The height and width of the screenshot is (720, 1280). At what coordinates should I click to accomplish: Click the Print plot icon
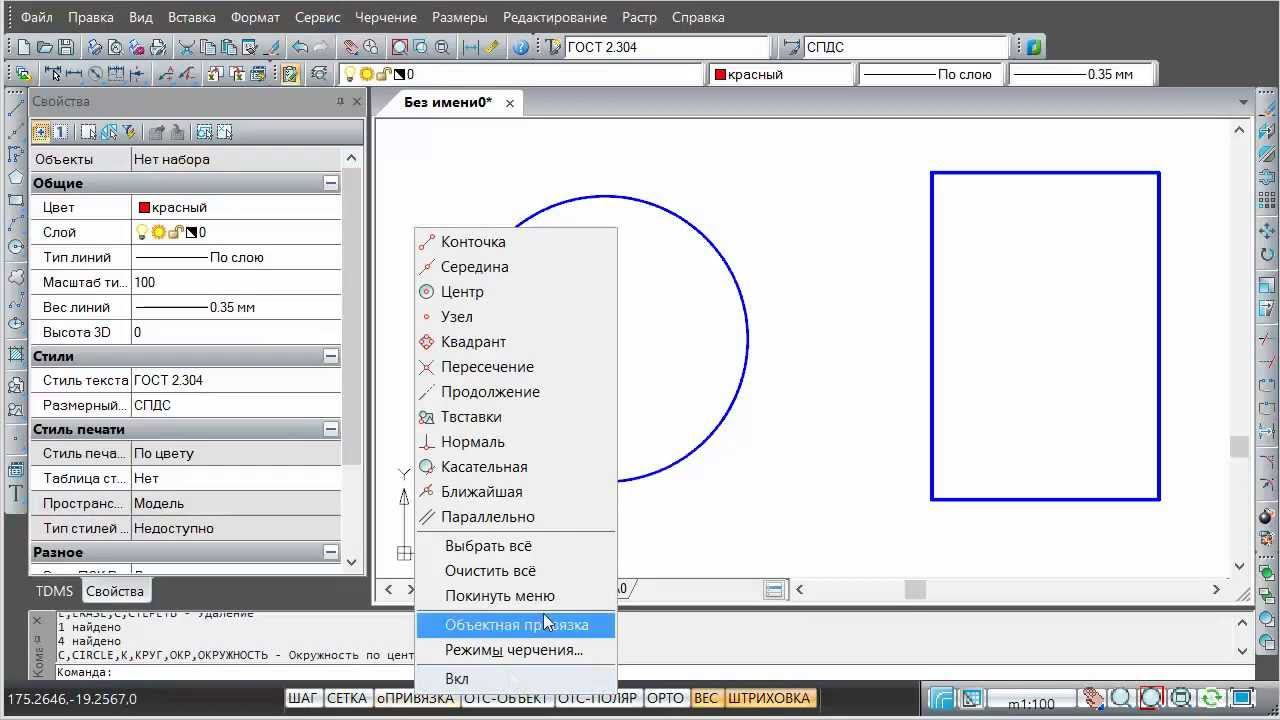point(95,47)
